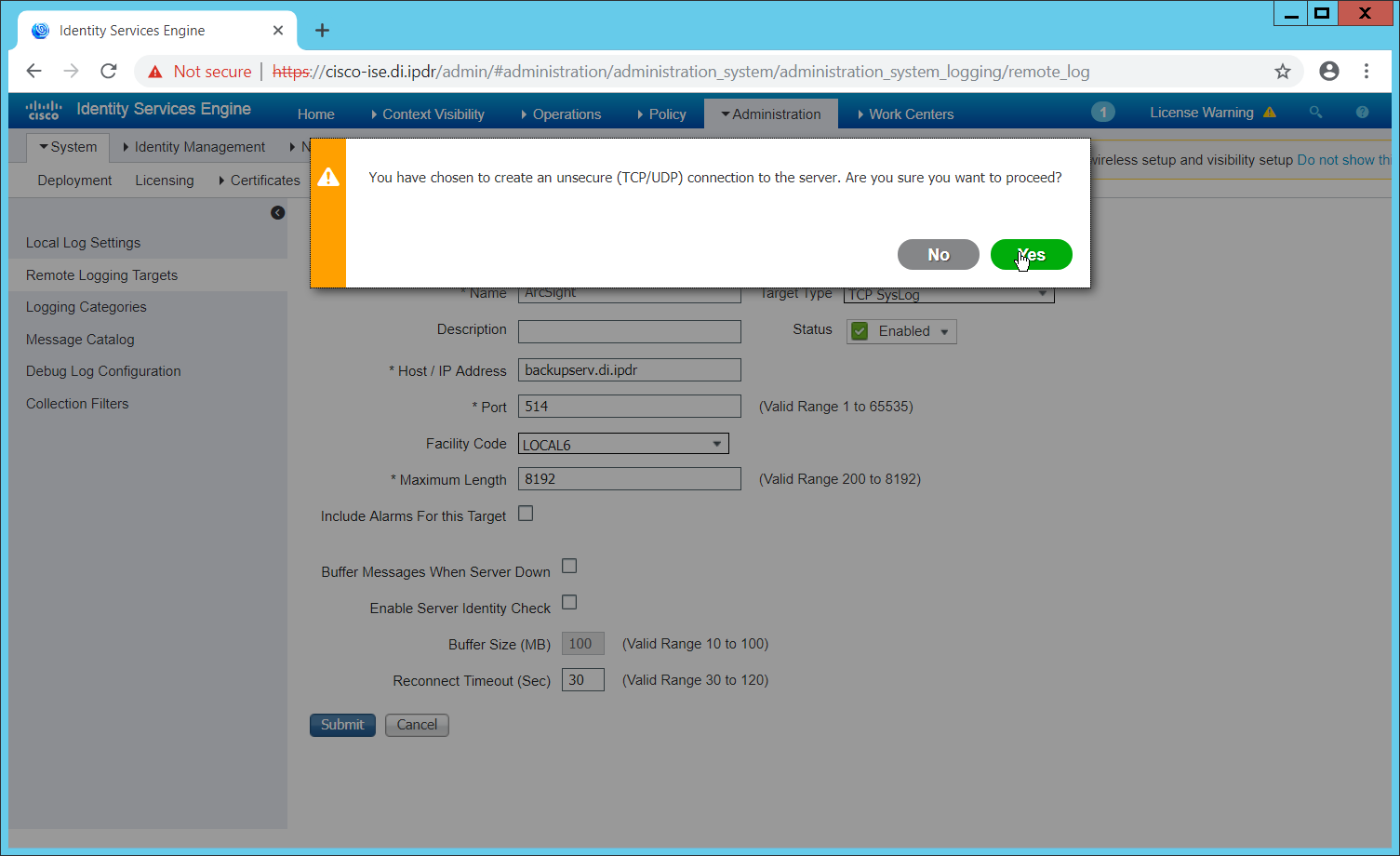Screen dimensions: 1400x856
Task: Collapse the left sidebar arrow icon
Action: click(x=277, y=213)
